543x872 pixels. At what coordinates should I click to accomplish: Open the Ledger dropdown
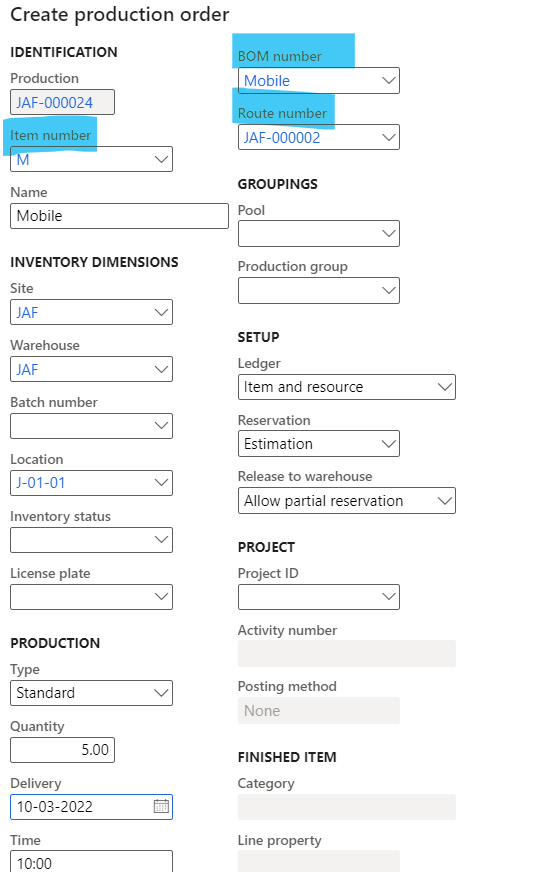[x=347, y=387]
